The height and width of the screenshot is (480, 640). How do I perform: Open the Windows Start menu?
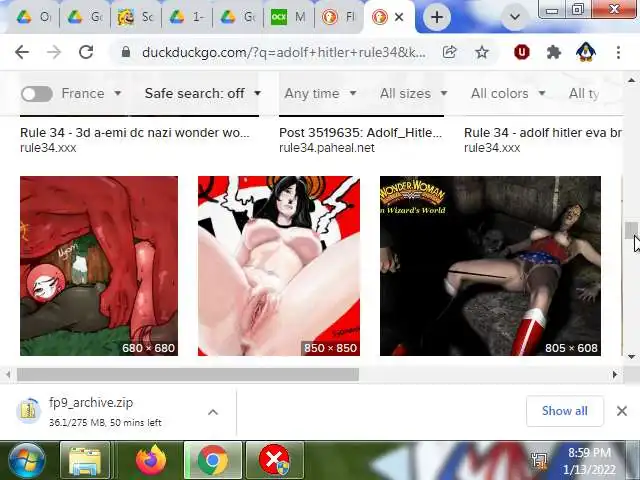pos(27,460)
